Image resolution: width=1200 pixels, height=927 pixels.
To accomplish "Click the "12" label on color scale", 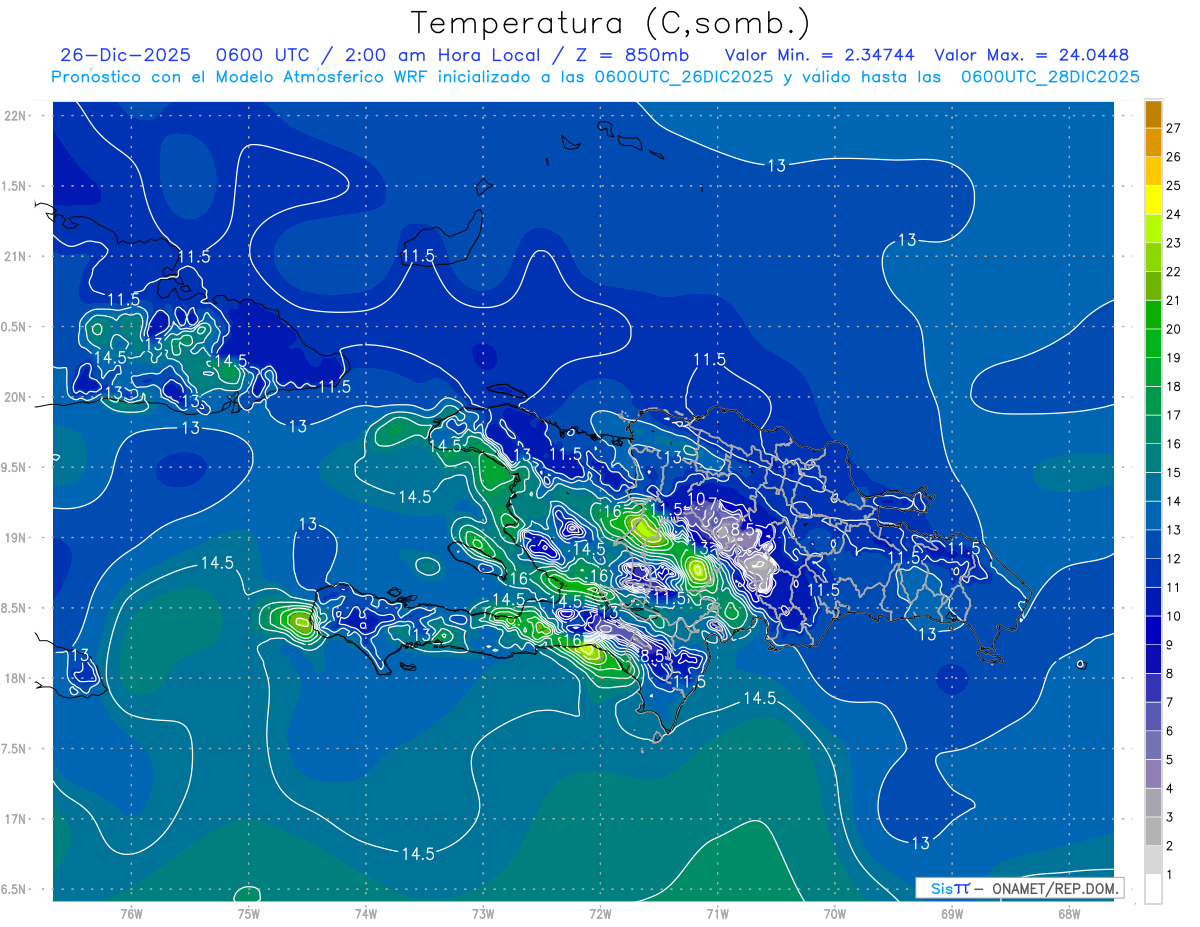I will (x=1173, y=559).
